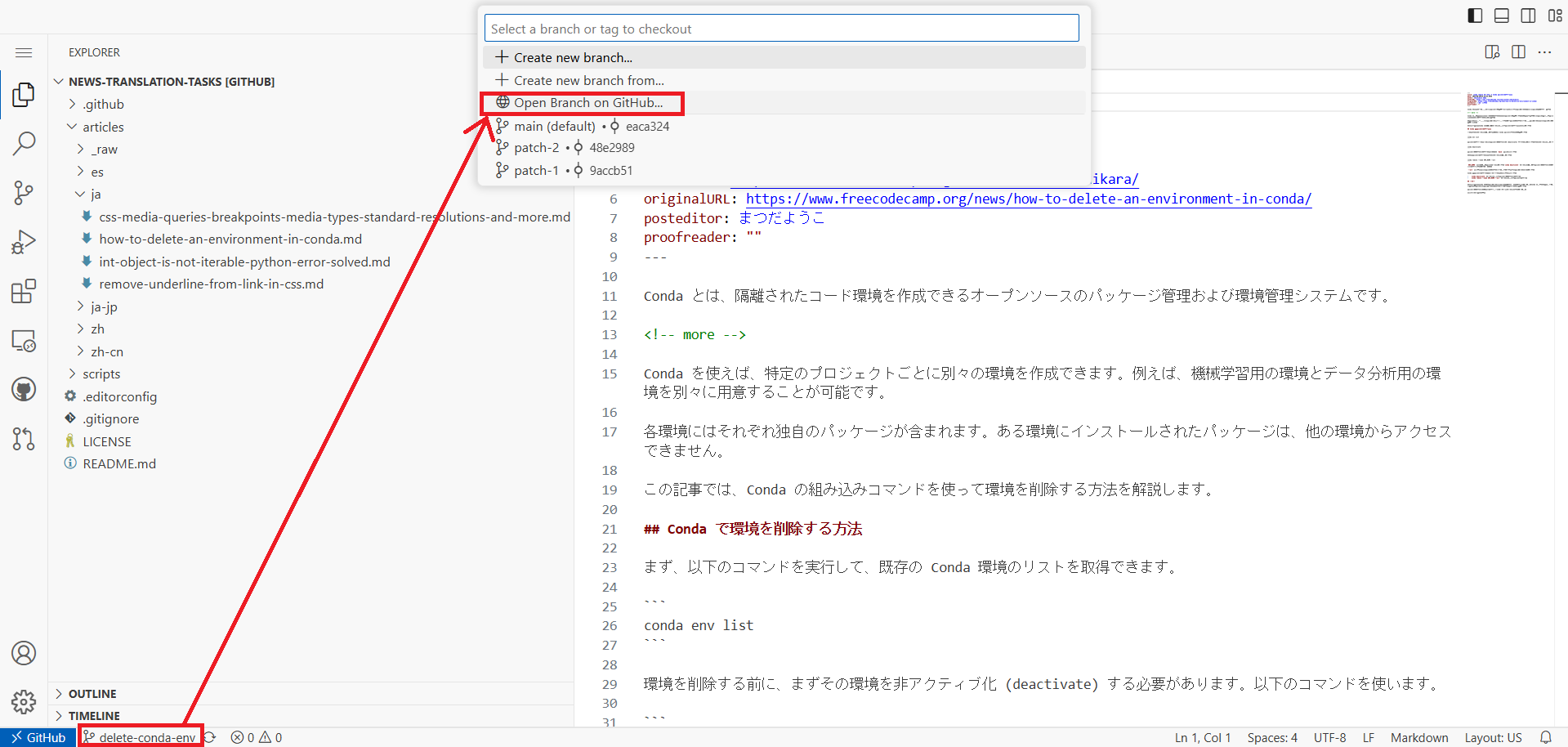The image size is (1568, 747).
Task: Open the Explorer view in activity bar
Action: coord(24,95)
